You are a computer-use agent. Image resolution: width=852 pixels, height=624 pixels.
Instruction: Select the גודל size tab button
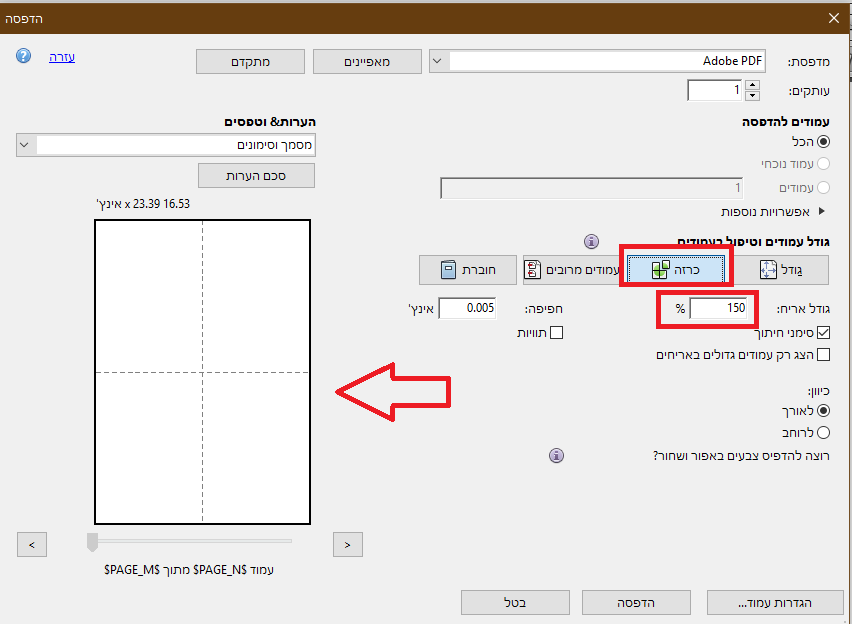click(781, 270)
